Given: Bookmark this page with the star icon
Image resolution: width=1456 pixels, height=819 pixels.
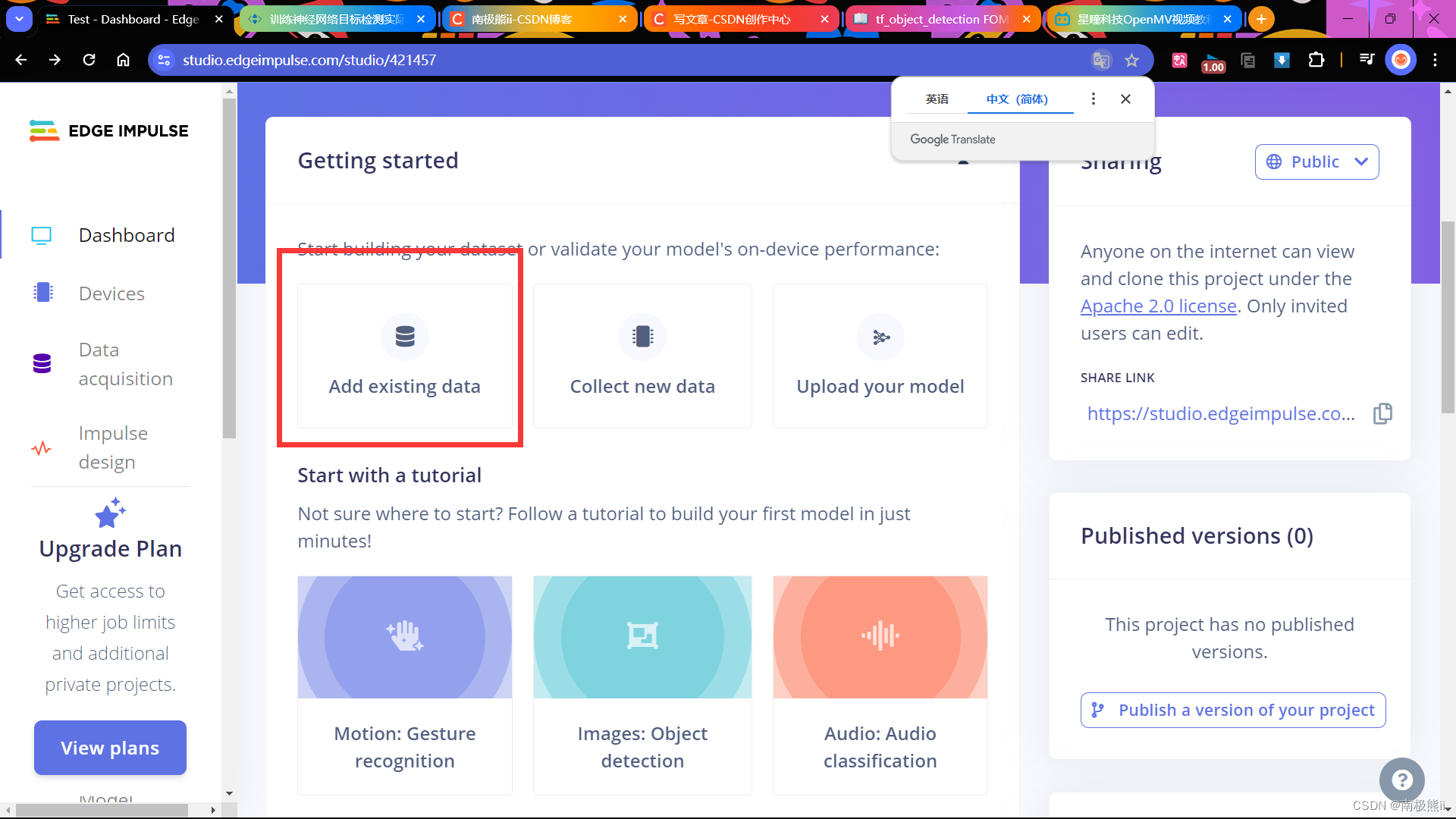Looking at the screenshot, I should pyautogui.click(x=1131, y=60).
